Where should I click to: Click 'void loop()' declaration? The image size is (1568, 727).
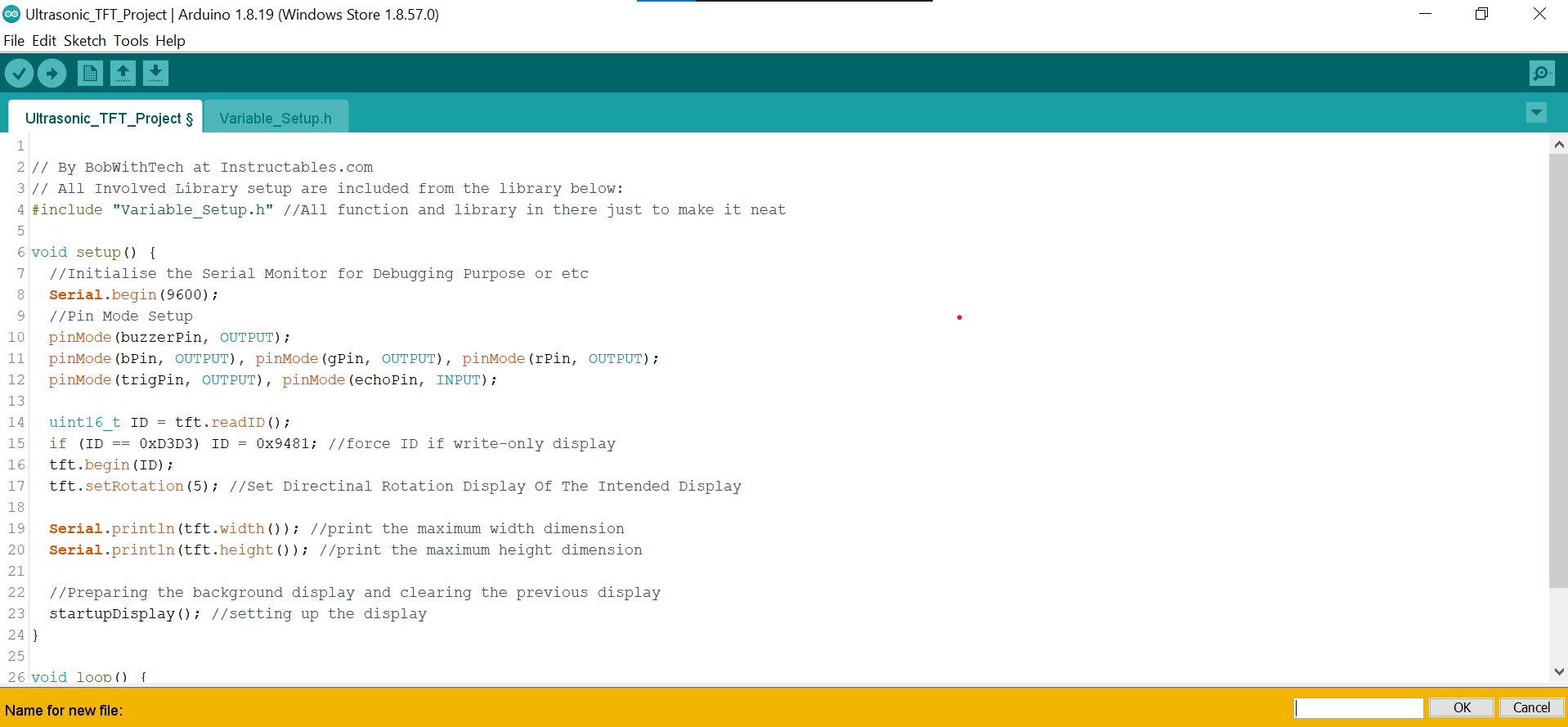point(79,677)
